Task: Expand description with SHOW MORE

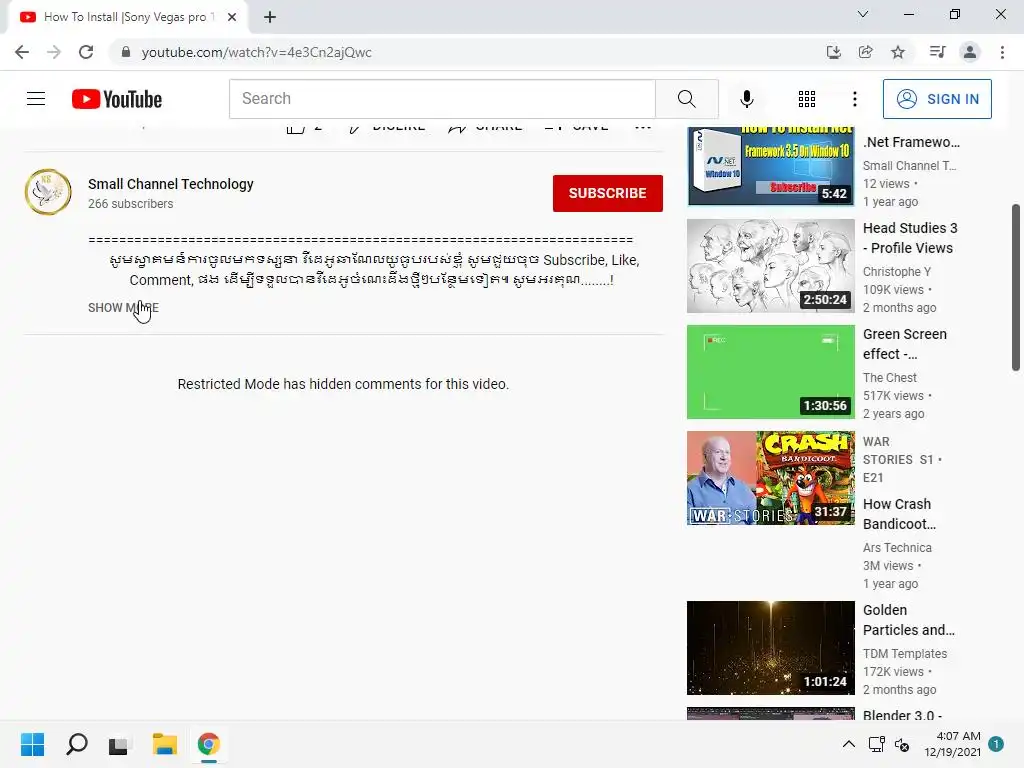Action: [x=123, y=308]
